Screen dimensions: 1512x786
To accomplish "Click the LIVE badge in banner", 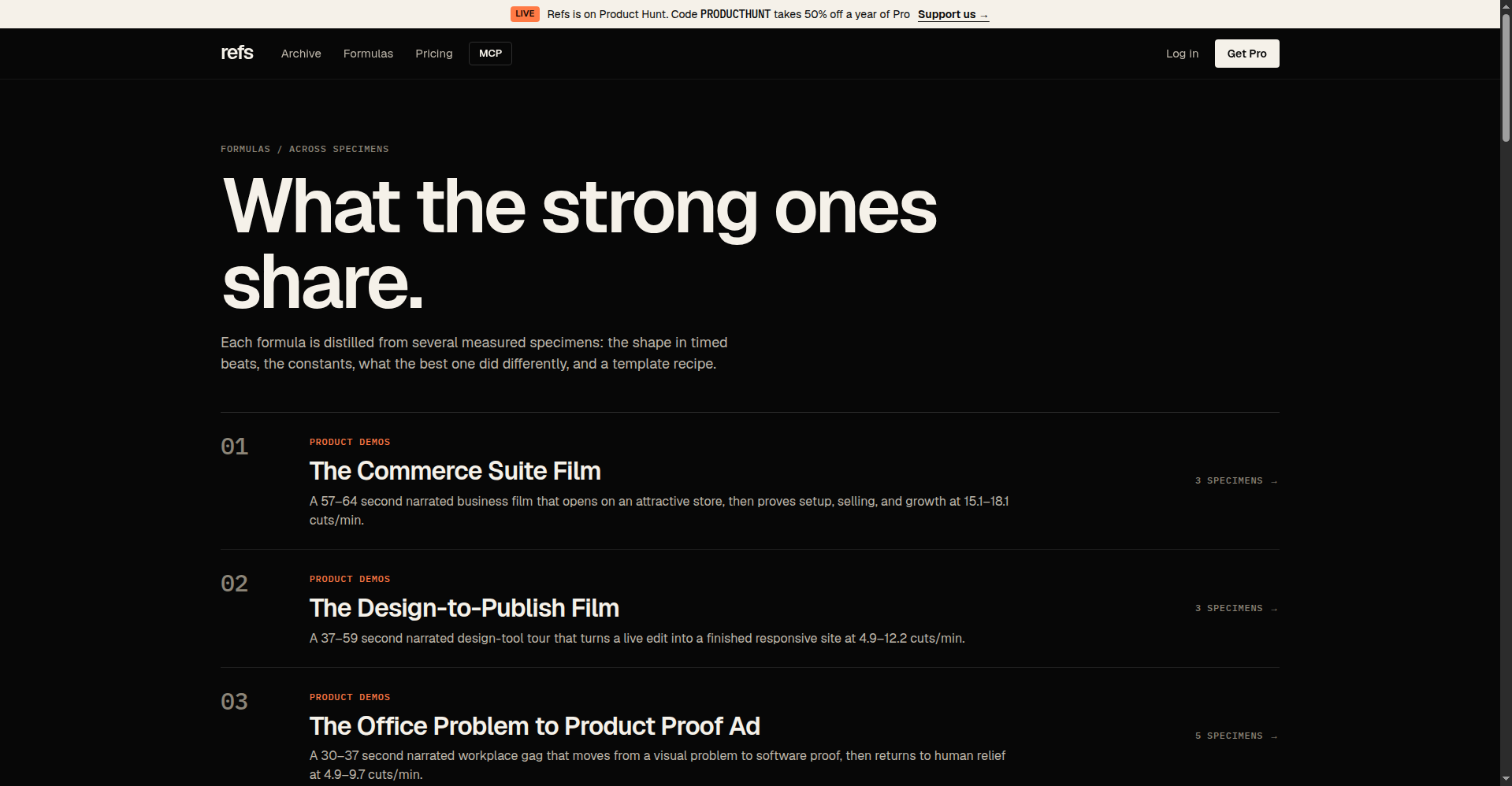I will coord(525,14).
